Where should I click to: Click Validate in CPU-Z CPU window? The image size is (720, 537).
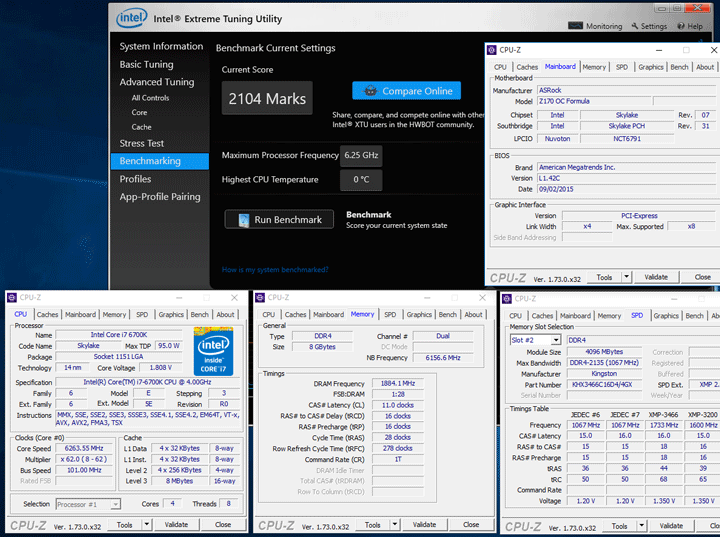click(176, 524)
